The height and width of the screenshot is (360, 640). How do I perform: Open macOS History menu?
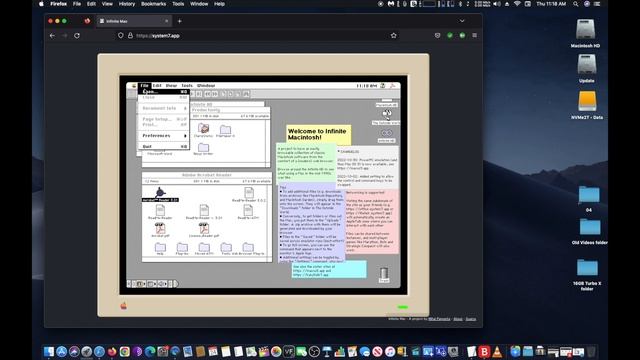tap(127, 4)
